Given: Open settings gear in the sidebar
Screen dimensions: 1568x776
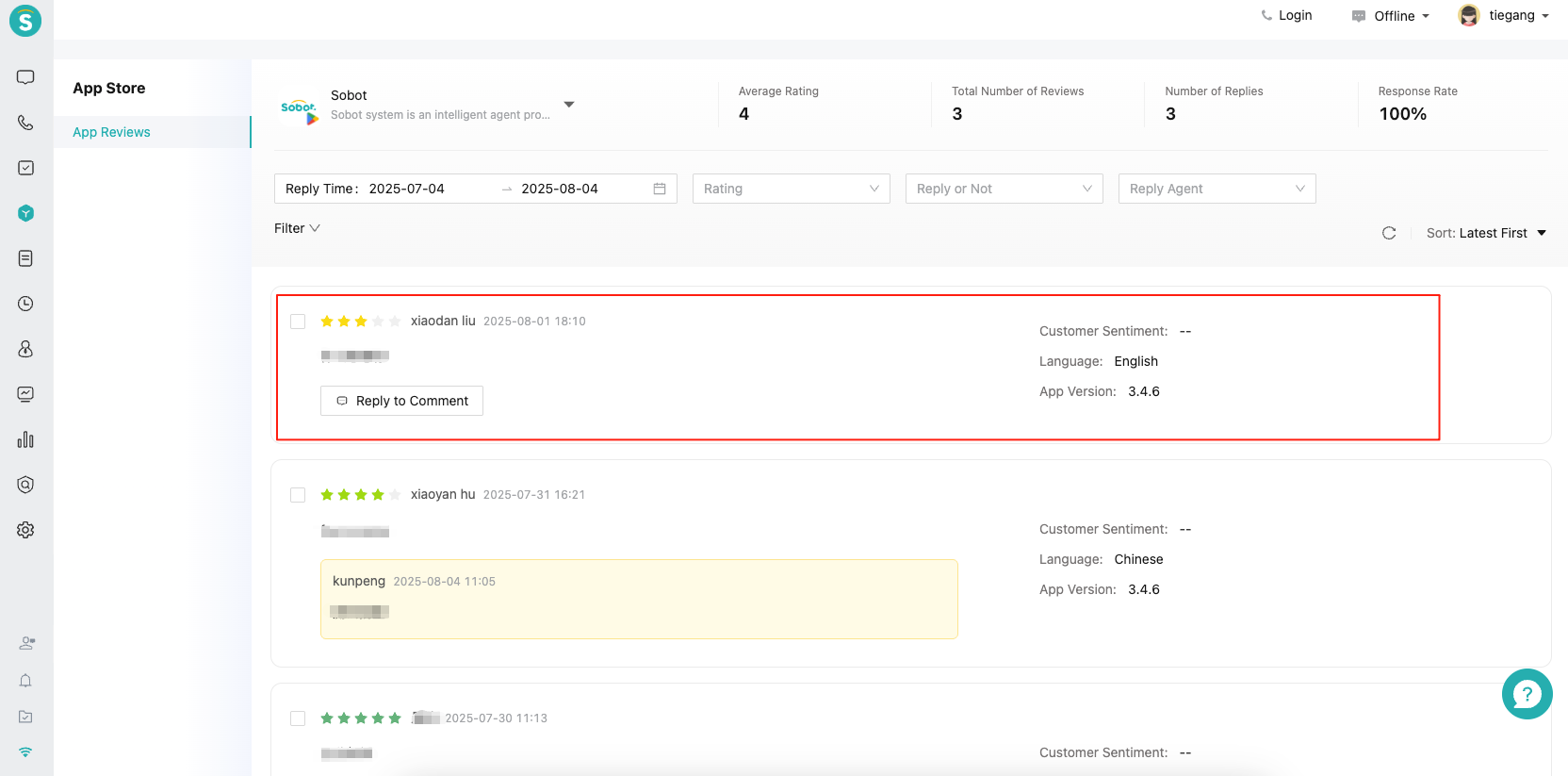Looking at the screenshot, I should [25, 530].
